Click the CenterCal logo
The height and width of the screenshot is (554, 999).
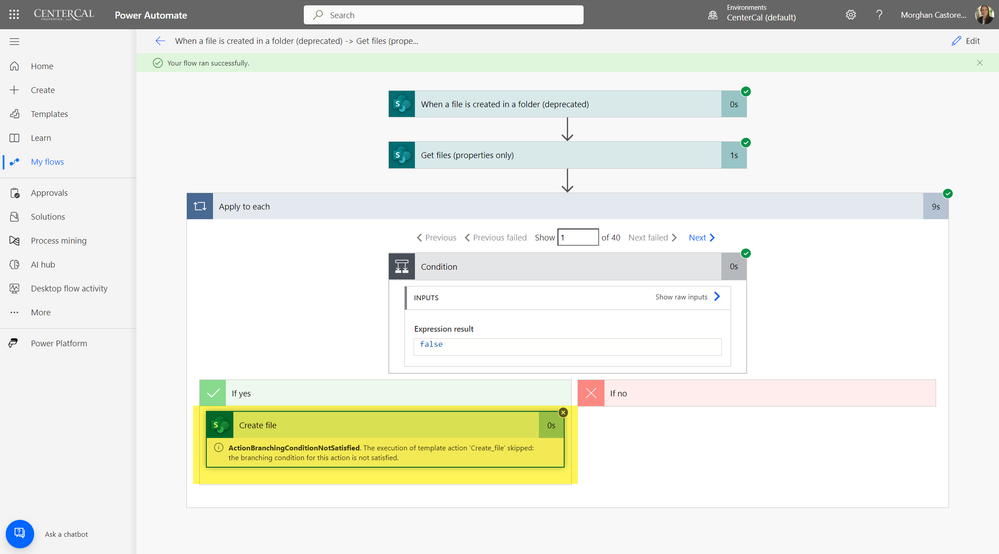point(64,14)
